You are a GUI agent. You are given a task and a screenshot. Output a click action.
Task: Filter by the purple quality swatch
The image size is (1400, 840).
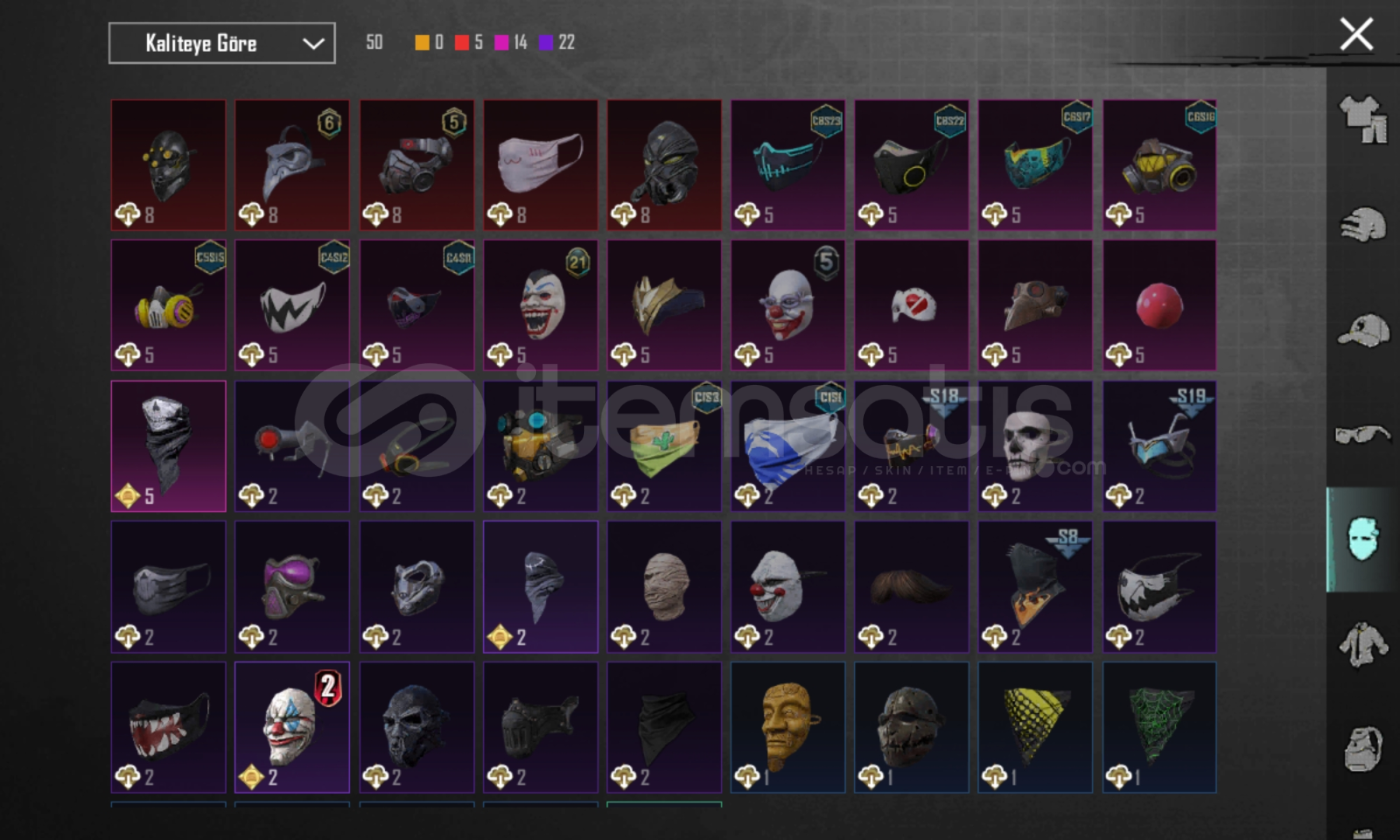pos(546,43)
